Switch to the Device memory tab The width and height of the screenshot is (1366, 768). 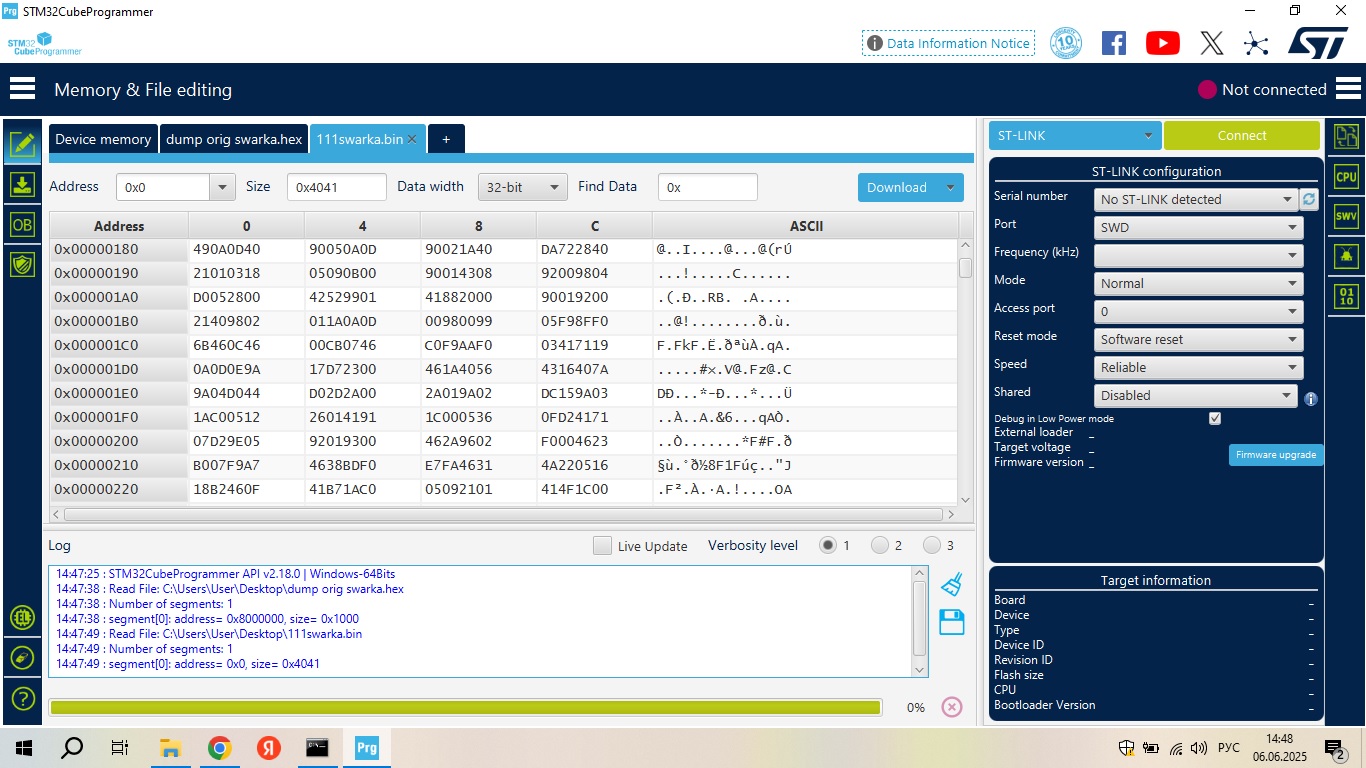pyautogui.click(x=103, y=139)
